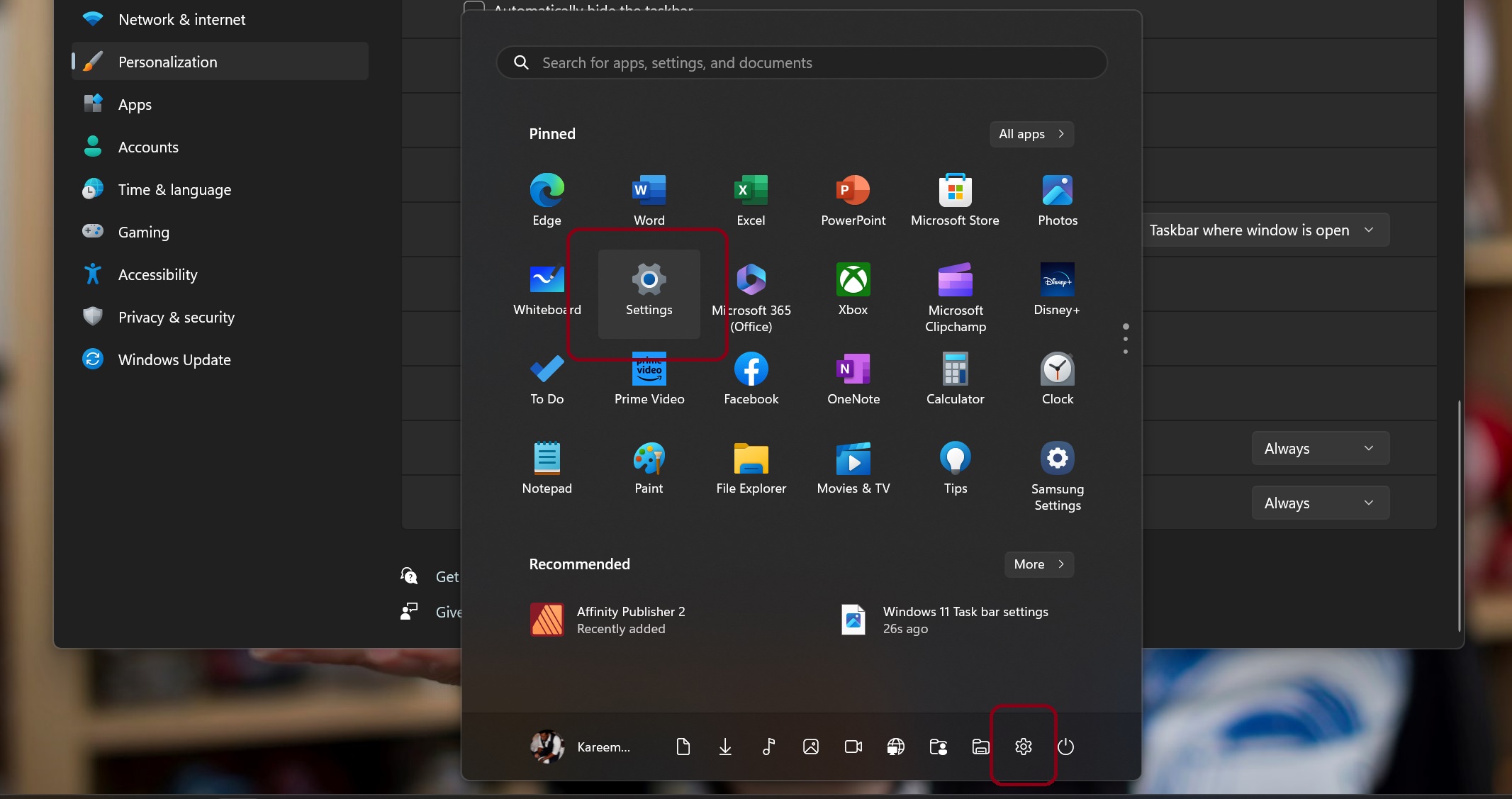Launch Microsoft Edge from pinned apps
1512x799 pixels.
[x=547, y=199]
